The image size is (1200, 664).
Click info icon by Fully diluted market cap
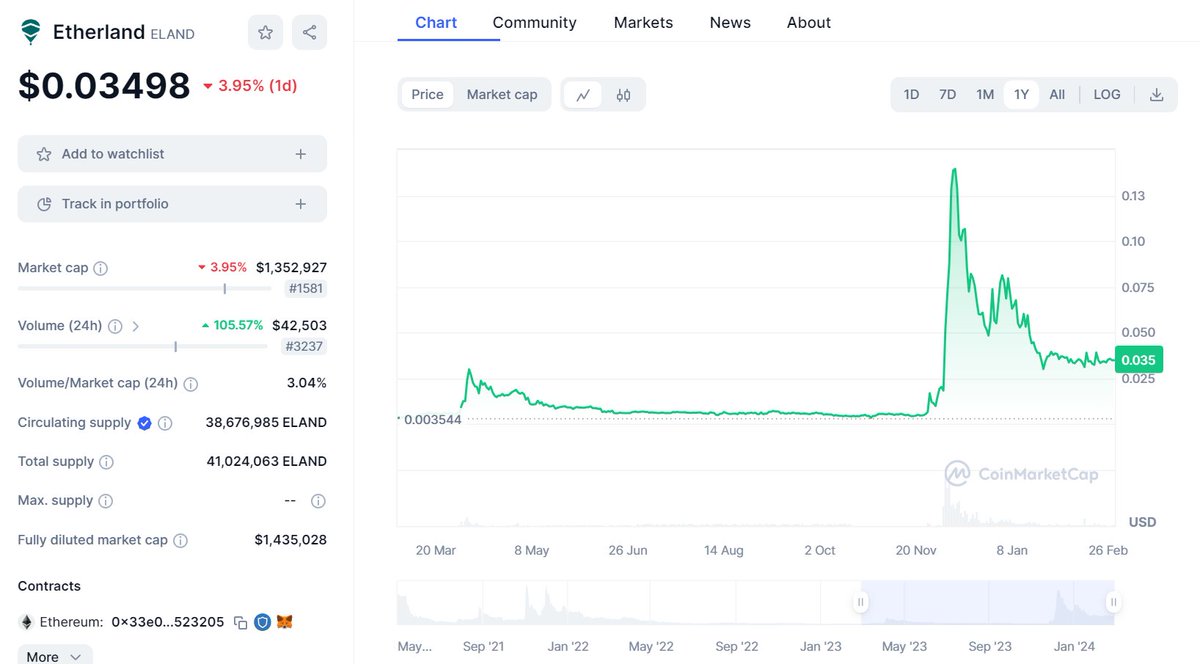pyautogui.click(x=180, y=540)
